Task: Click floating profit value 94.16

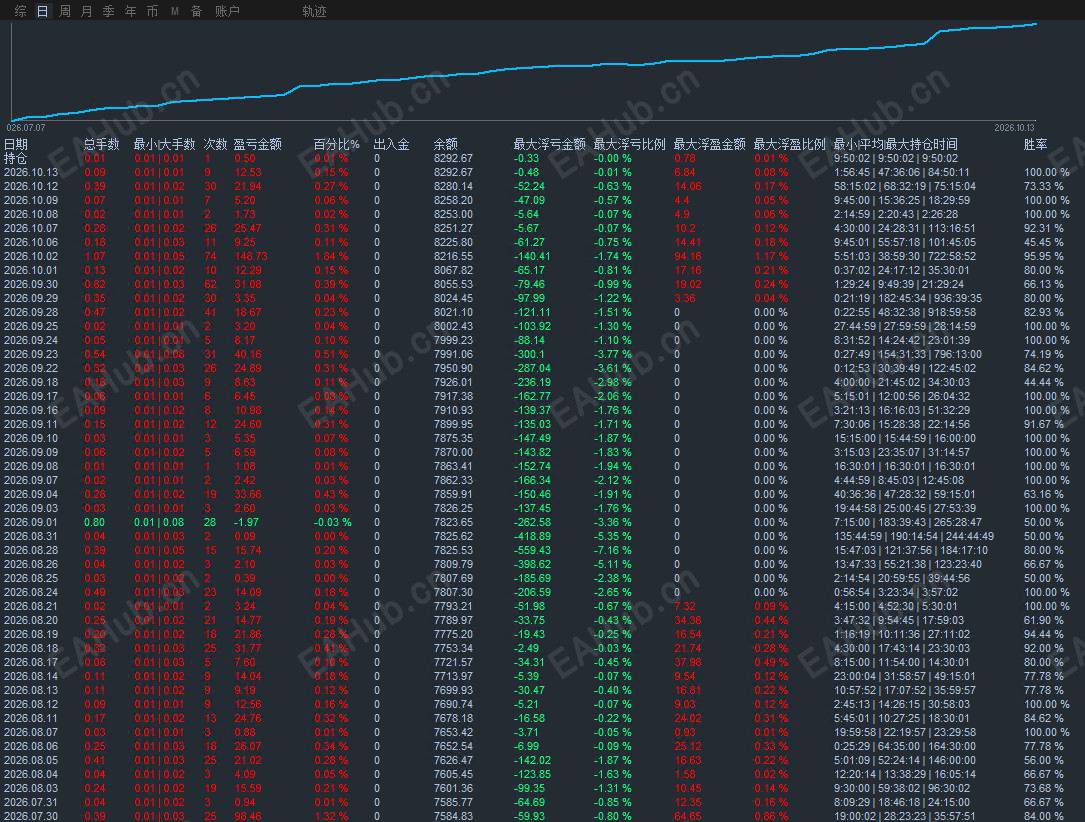Action: [688, 256]
